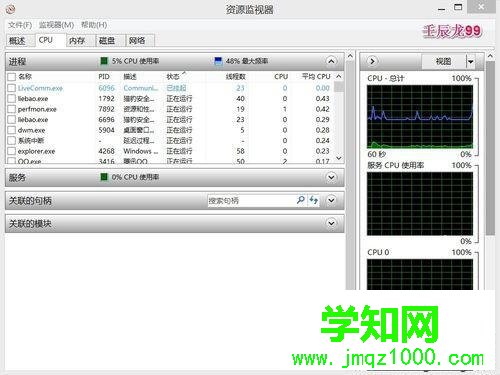The image size is (500, 375).
Task: Switch to the 内存 tab
Action: tap(80, 41)
